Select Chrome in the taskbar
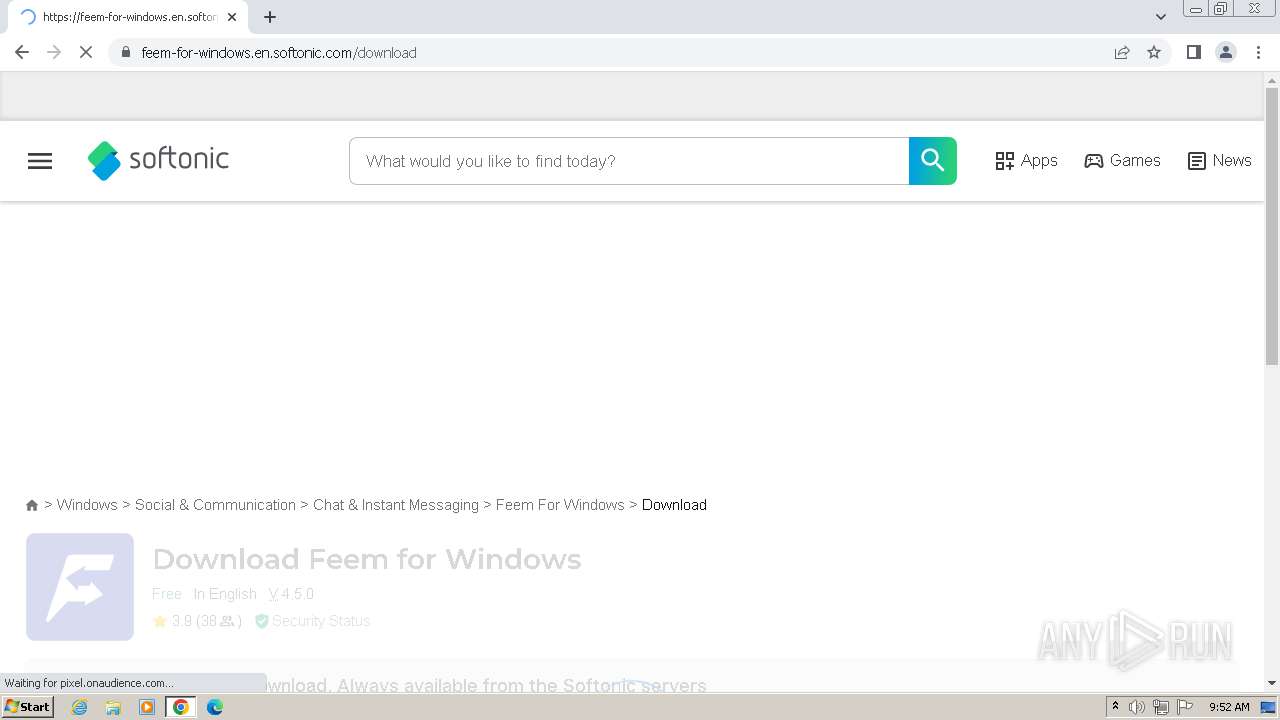 click(181, 707)
